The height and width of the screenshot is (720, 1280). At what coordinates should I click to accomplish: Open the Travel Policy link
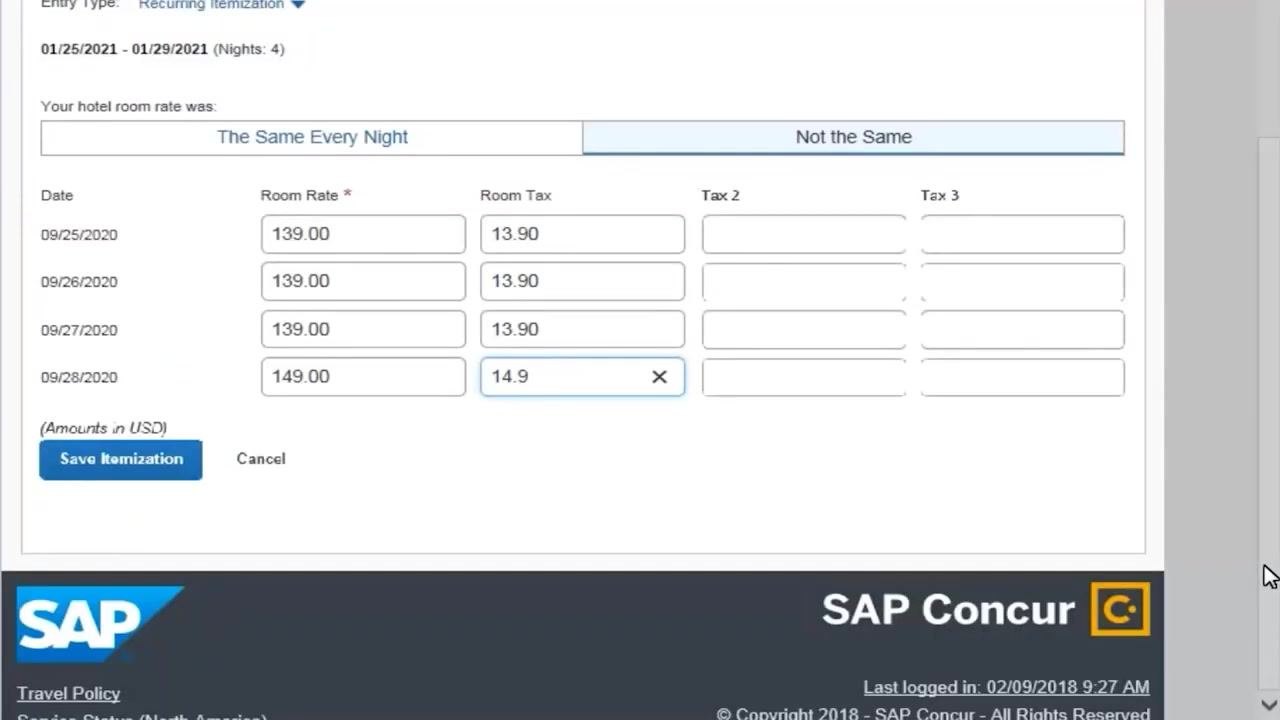pos(68,693)
